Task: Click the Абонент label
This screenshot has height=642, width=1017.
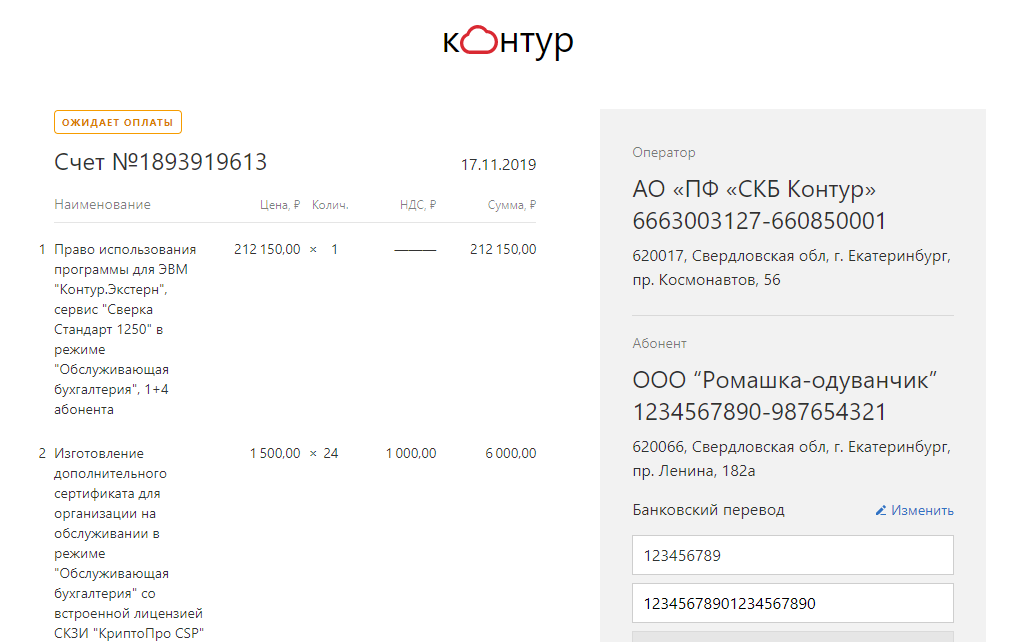Action: [x=659, y=344]
